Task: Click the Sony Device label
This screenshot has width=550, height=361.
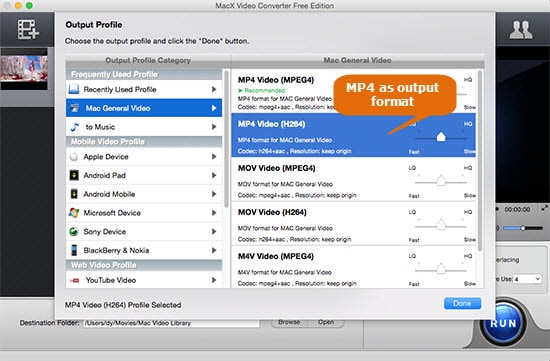Action: tap(105, 232)
